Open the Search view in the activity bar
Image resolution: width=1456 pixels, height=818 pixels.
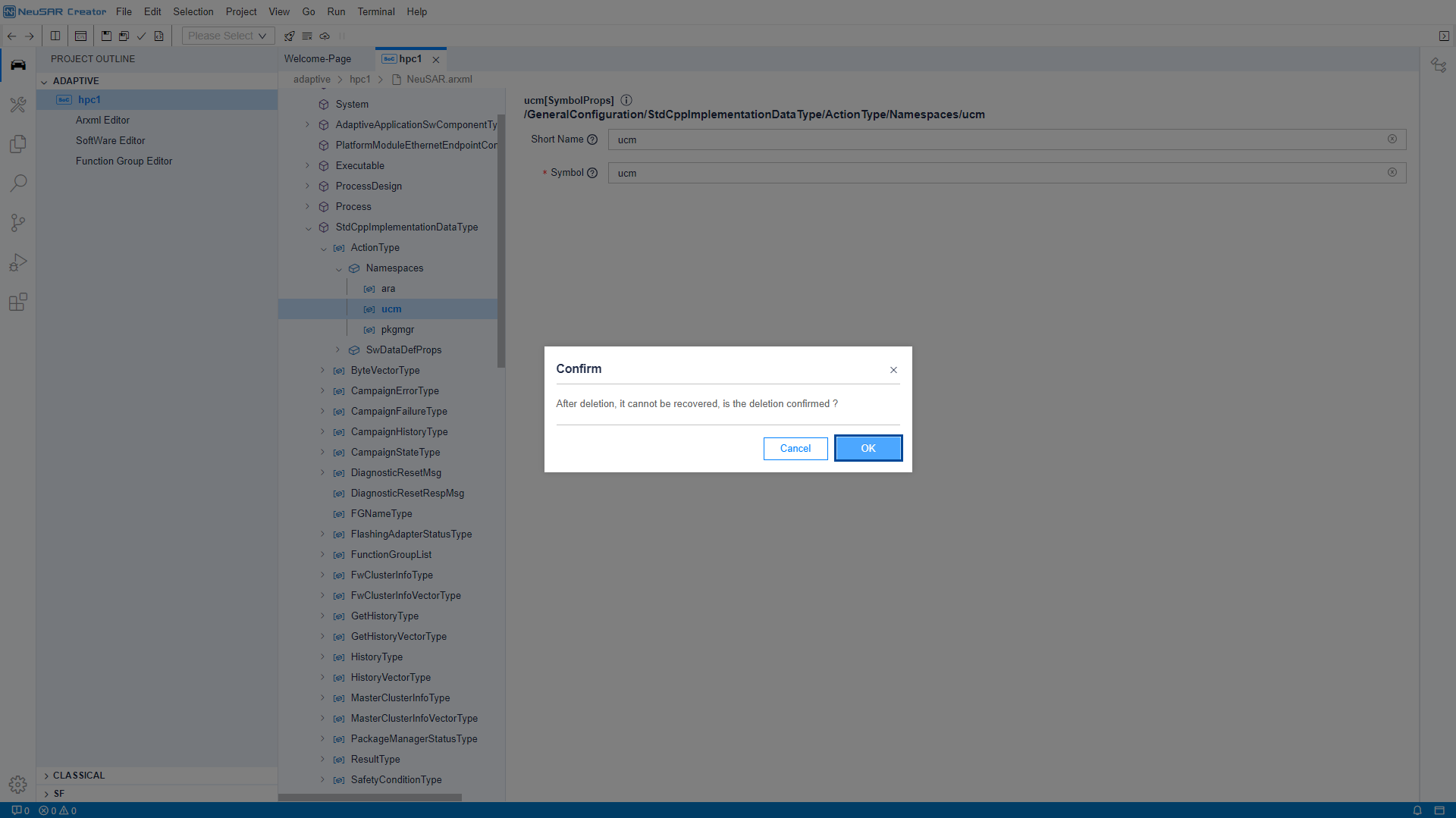[x=18, y=183]
